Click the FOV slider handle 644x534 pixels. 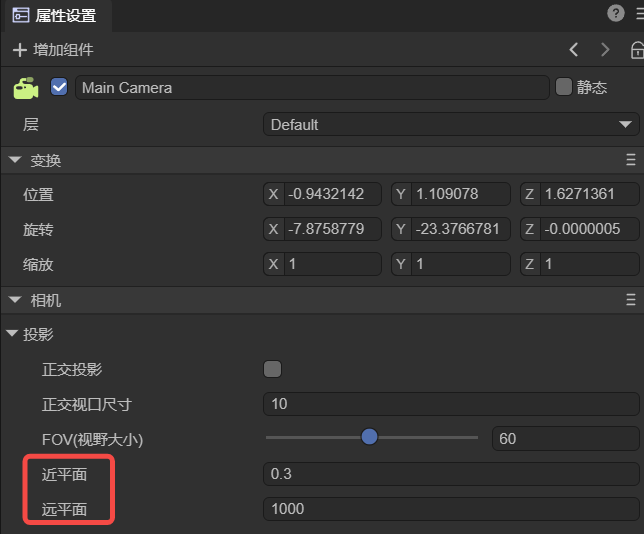tap(370, 437)
